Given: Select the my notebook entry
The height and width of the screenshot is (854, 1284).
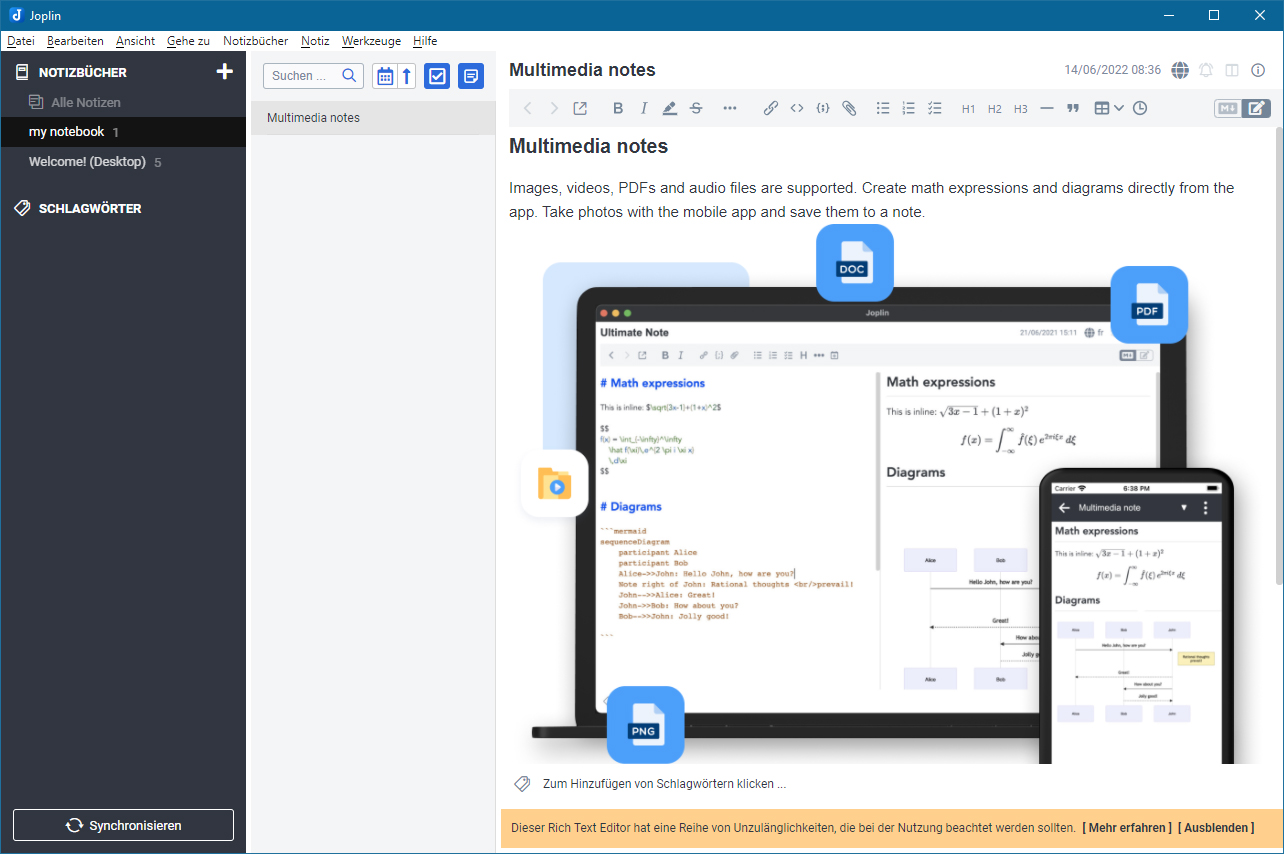Looking at the screenshot, I should 123,132.
